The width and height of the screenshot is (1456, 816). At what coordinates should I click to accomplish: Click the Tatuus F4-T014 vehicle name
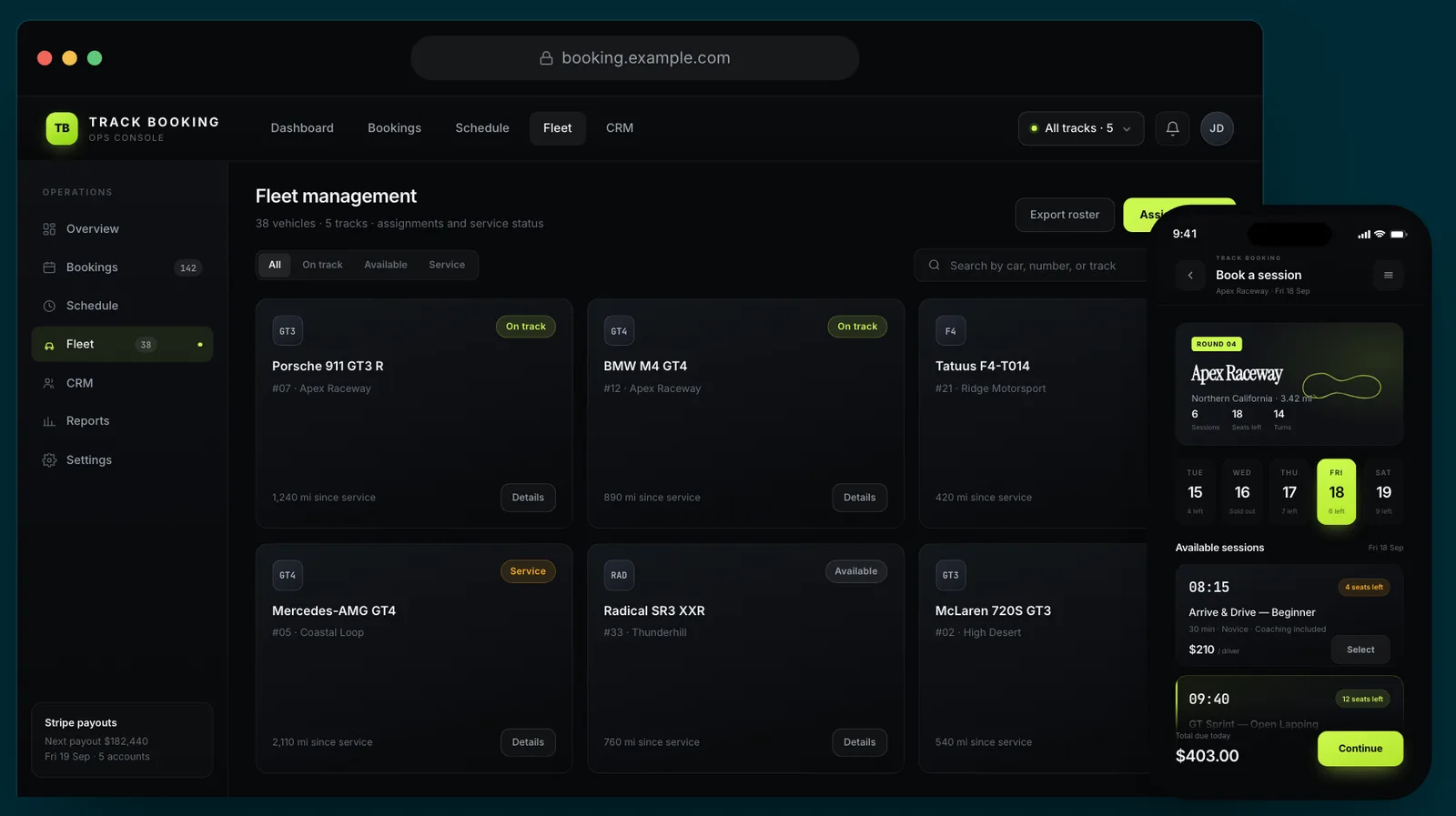(x=983, y=366)
